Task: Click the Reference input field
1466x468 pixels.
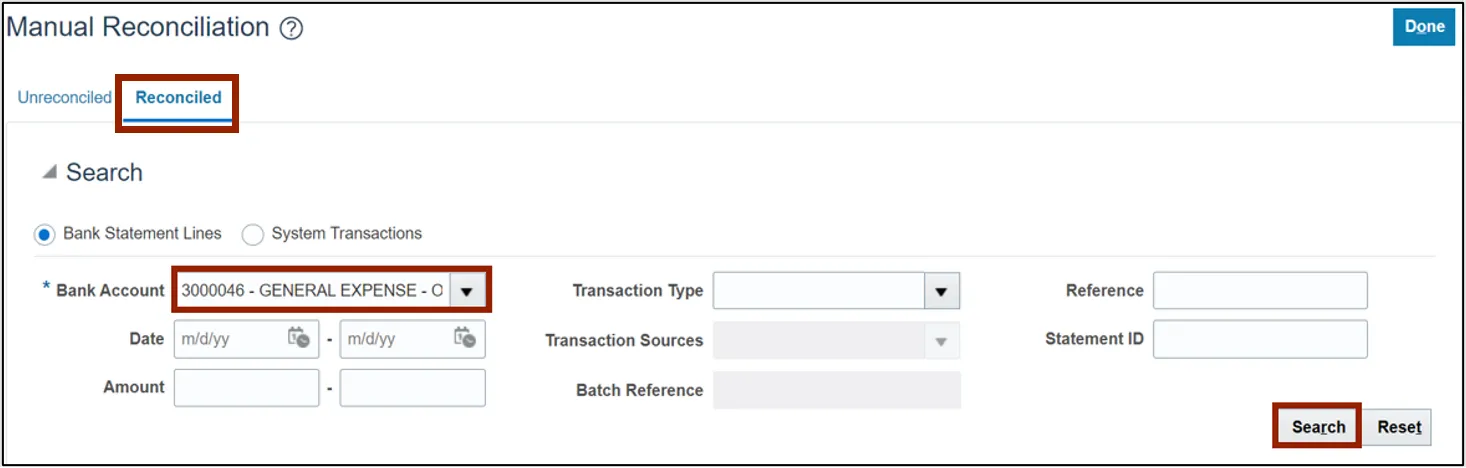Action: (x=1259, y=291)
